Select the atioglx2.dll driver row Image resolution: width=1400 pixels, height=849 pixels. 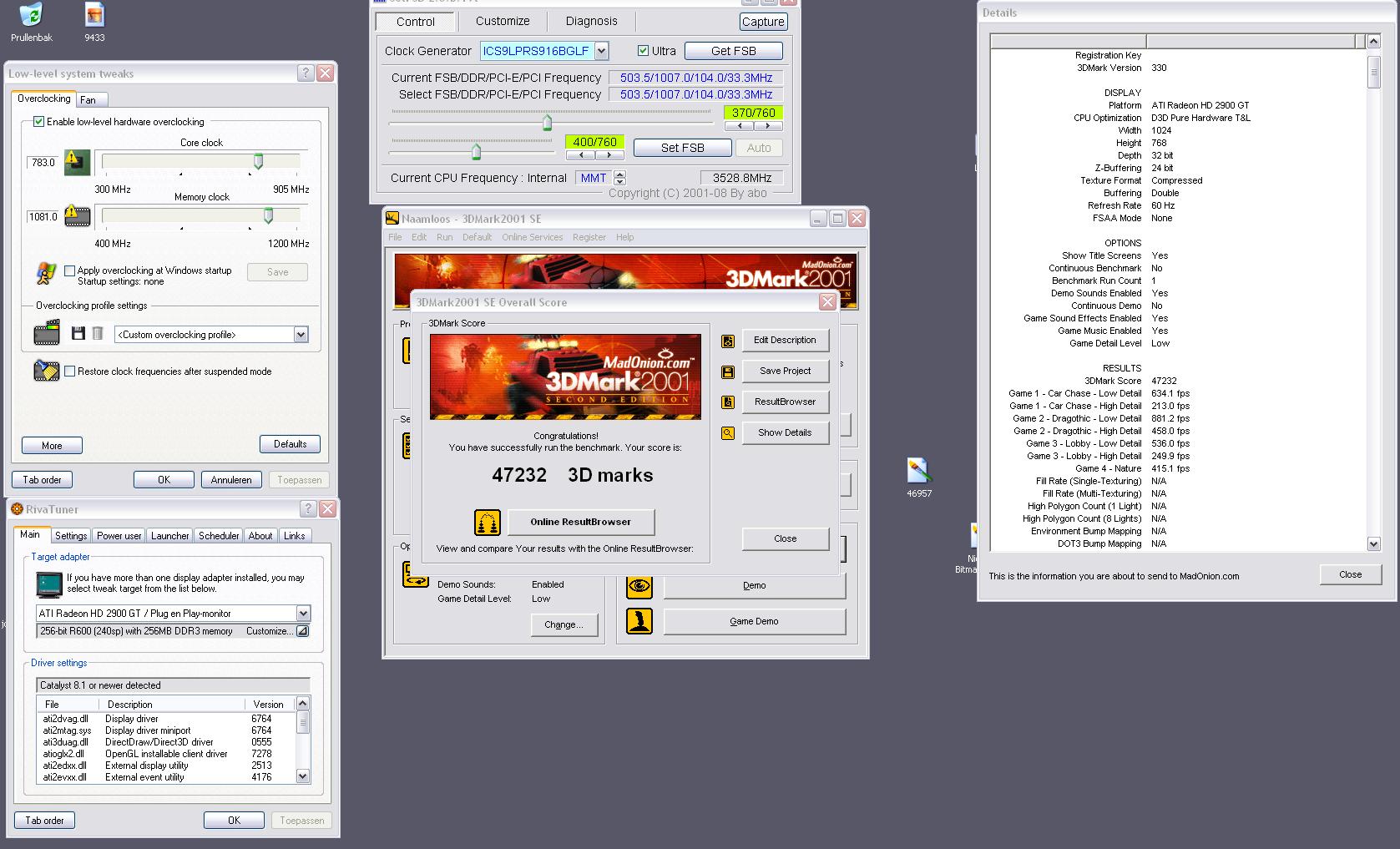pos(166,754)
